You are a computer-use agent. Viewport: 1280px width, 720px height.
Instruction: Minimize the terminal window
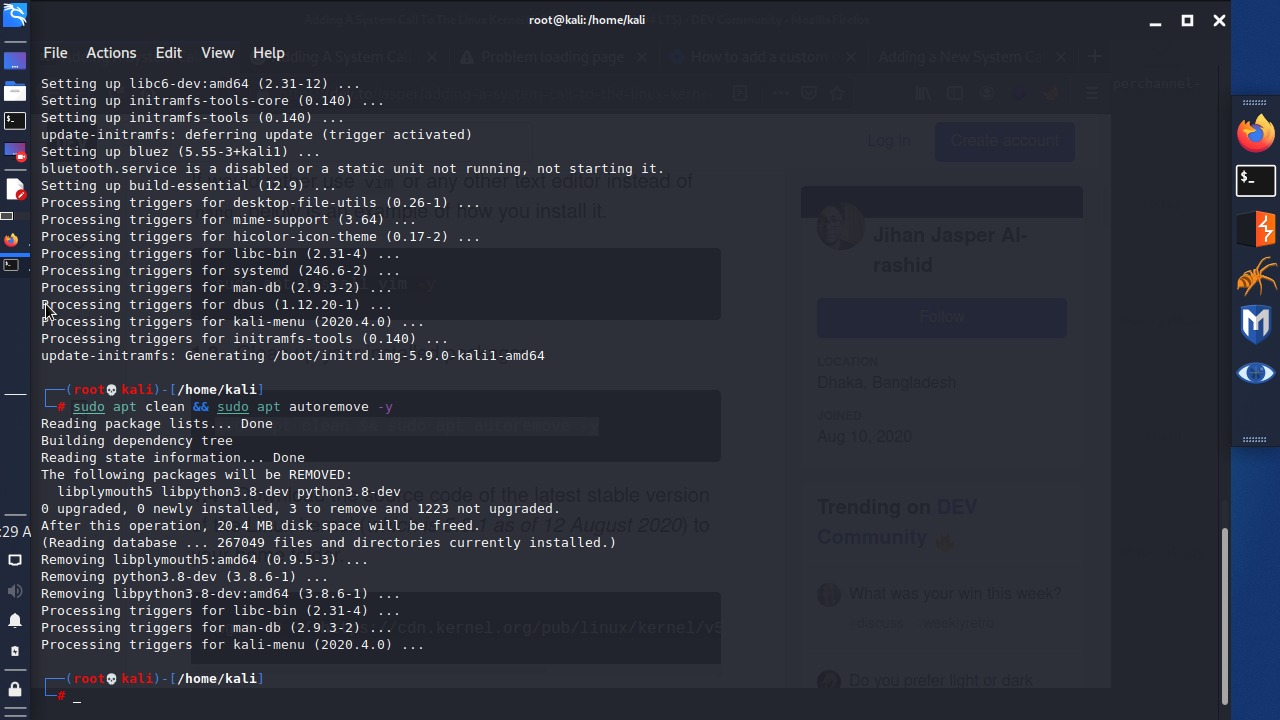tap(1155, 20)
